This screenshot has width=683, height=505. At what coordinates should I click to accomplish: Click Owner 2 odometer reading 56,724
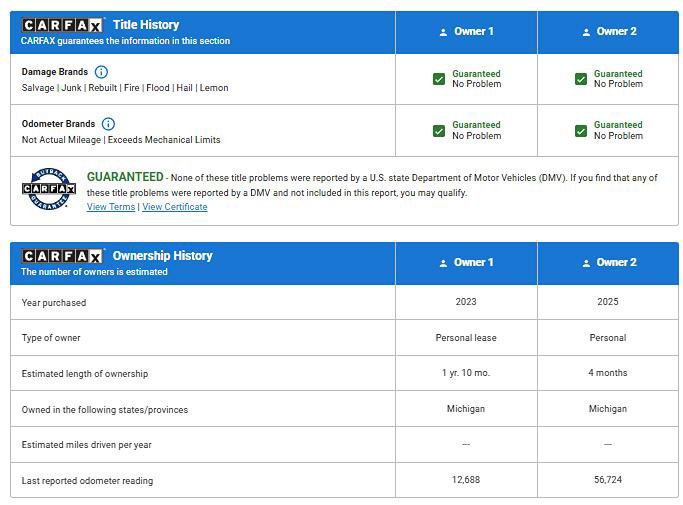click(607, 480)
